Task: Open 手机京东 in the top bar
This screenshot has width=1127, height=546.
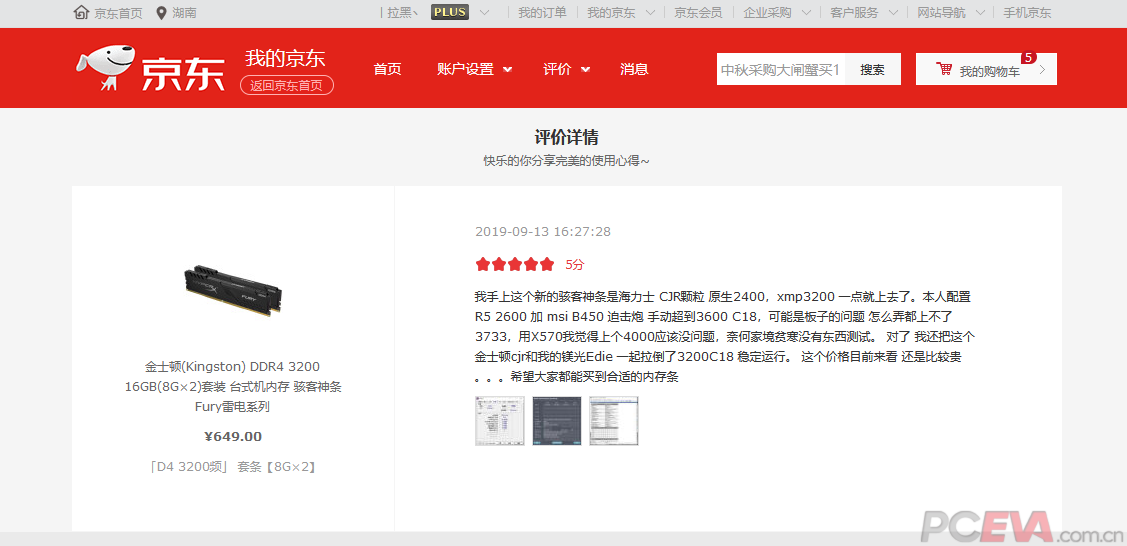Action: pos(1026,13)
